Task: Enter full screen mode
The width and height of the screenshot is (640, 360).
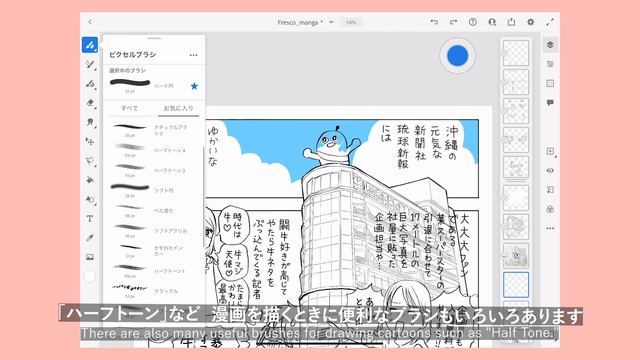Action: pos(550,22)
